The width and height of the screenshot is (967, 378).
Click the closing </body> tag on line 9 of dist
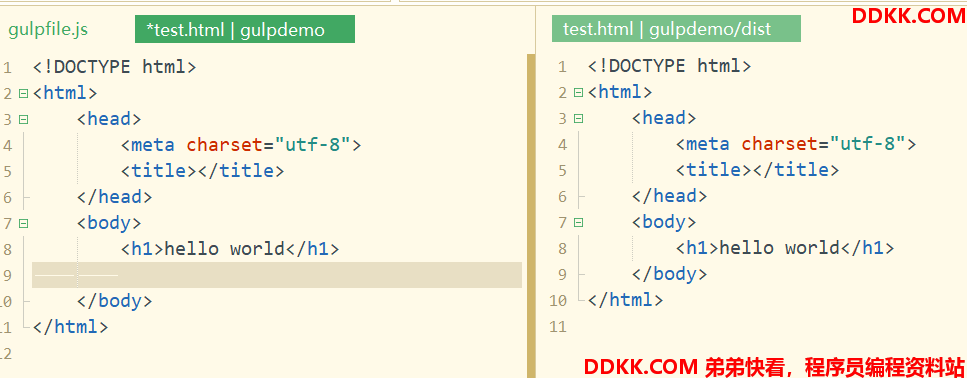click(670, 274)
